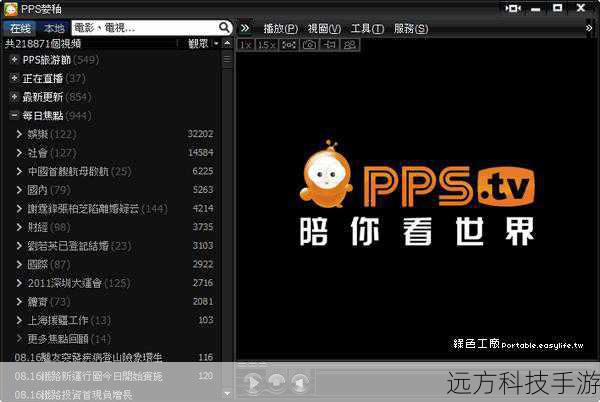This screenshot has width=600, height=402.
Task: Set playback size to 1.5x
Action: coord(266,45)
